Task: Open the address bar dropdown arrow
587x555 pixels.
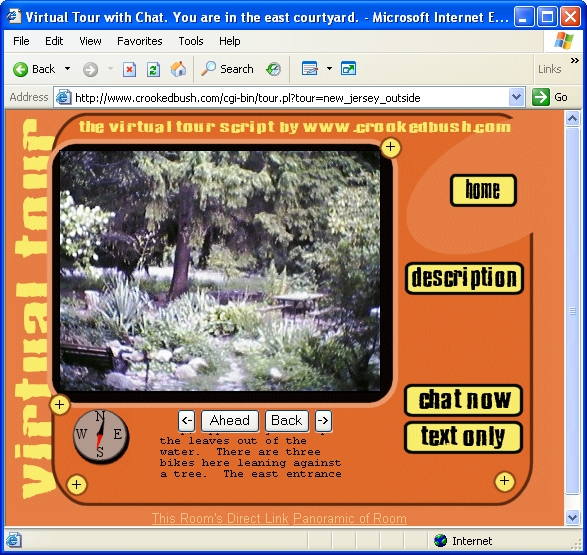Action: click(x=516, y=97)
